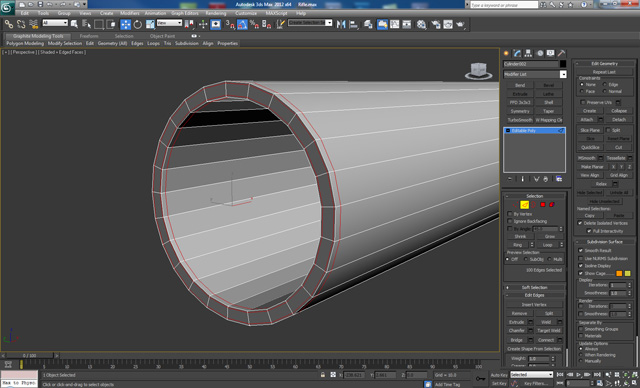Toggle Pin Stack icon below modifier stack

pos(510,179)
